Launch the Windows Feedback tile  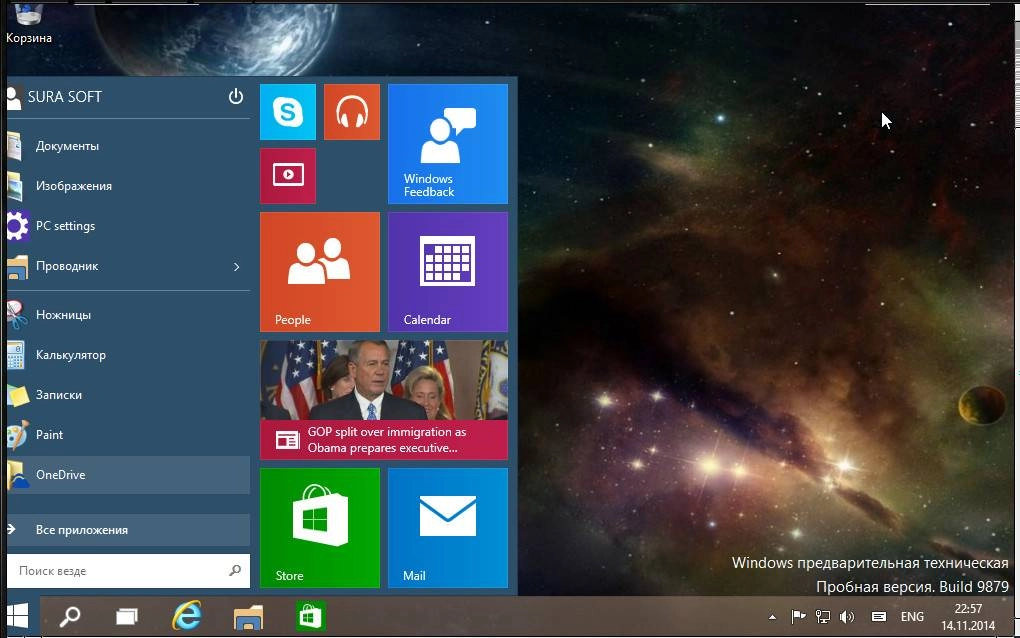point(448,144)
